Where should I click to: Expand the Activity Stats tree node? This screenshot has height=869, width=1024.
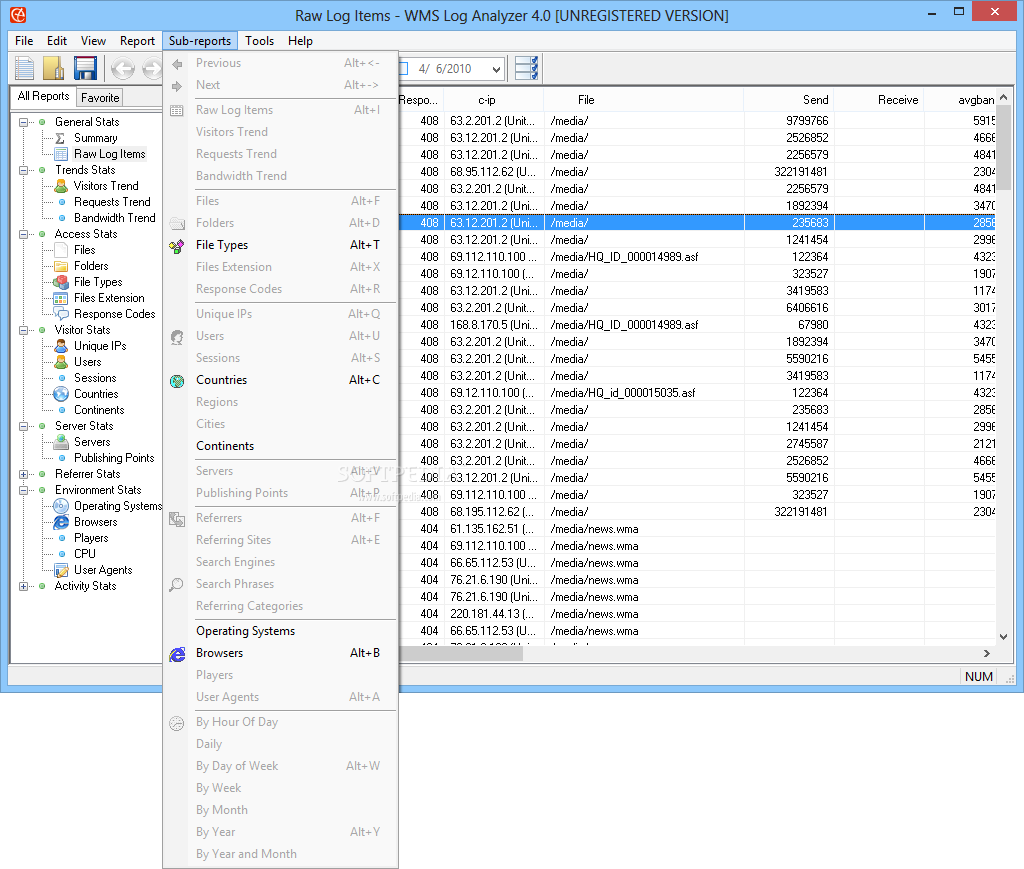pyautogui.click(x=24, y=586)
